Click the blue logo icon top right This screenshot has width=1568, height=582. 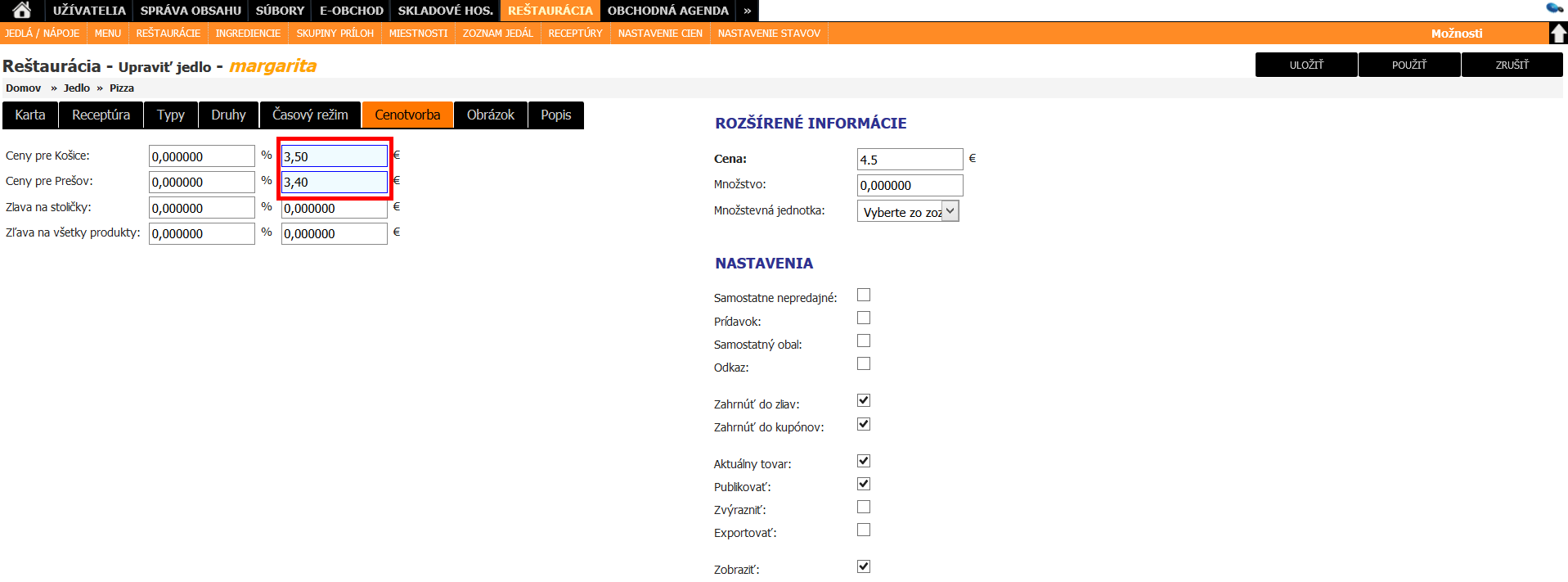(x=1554, y=8)
